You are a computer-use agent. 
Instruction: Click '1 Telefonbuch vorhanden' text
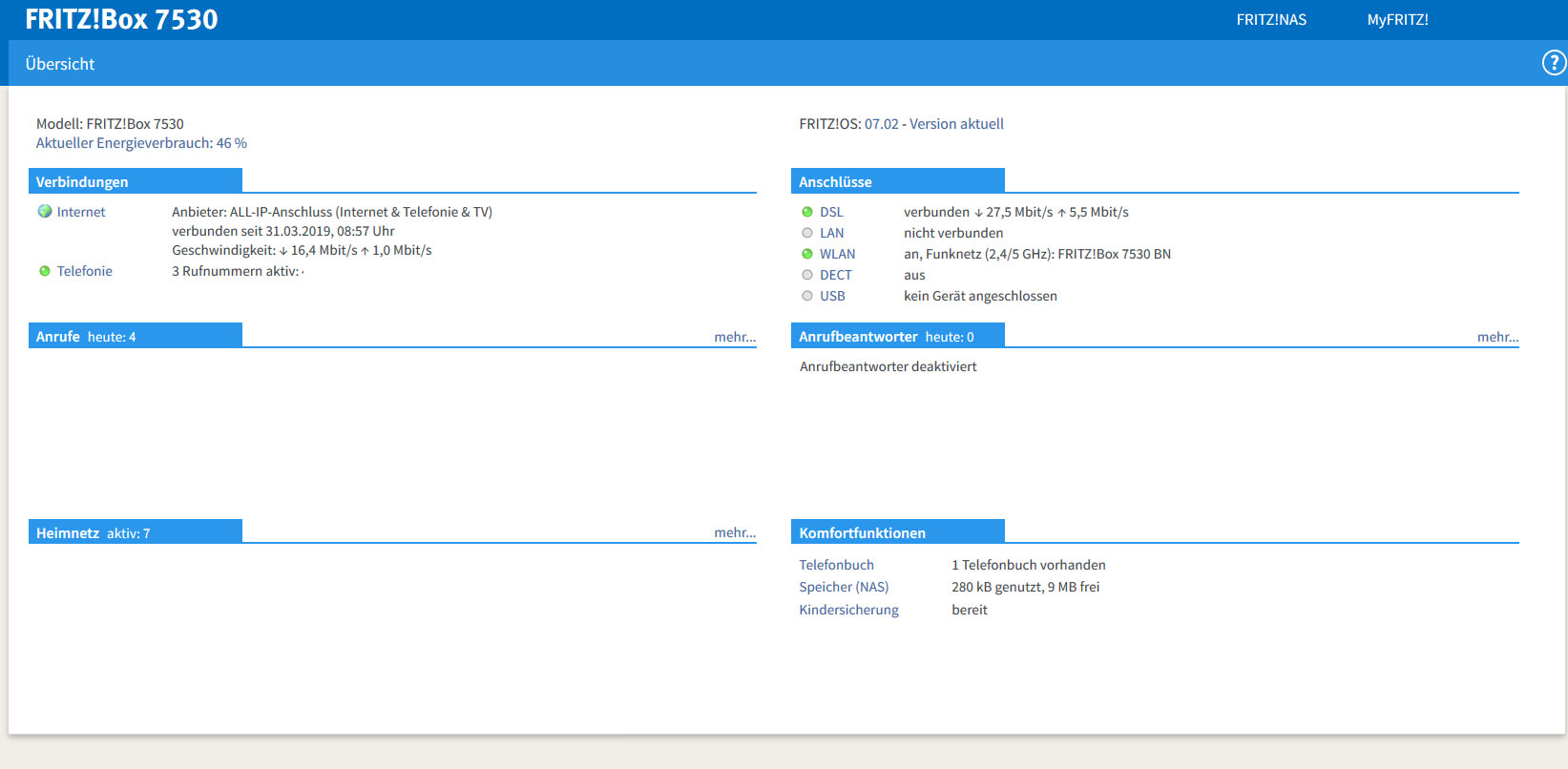coord(1029,565)
